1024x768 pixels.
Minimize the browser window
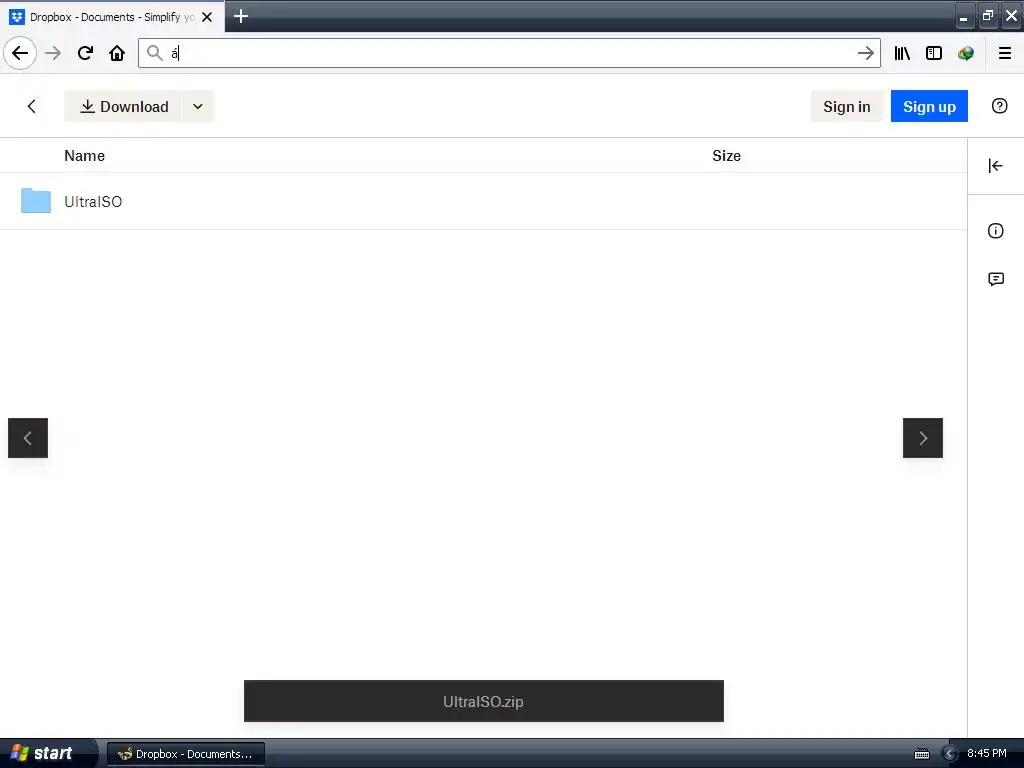pos(963,16)
